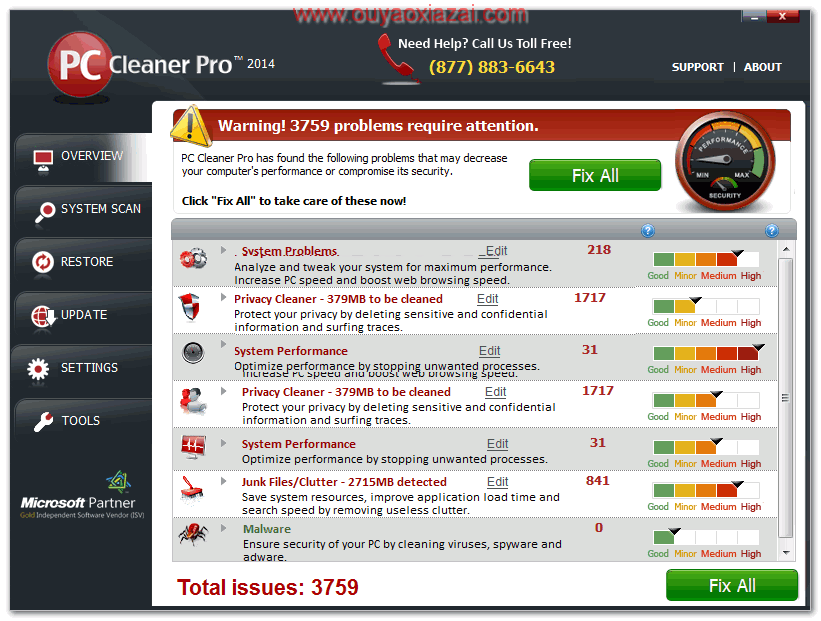Click the Privacy Cleaner shield icon

coord(190,307)
